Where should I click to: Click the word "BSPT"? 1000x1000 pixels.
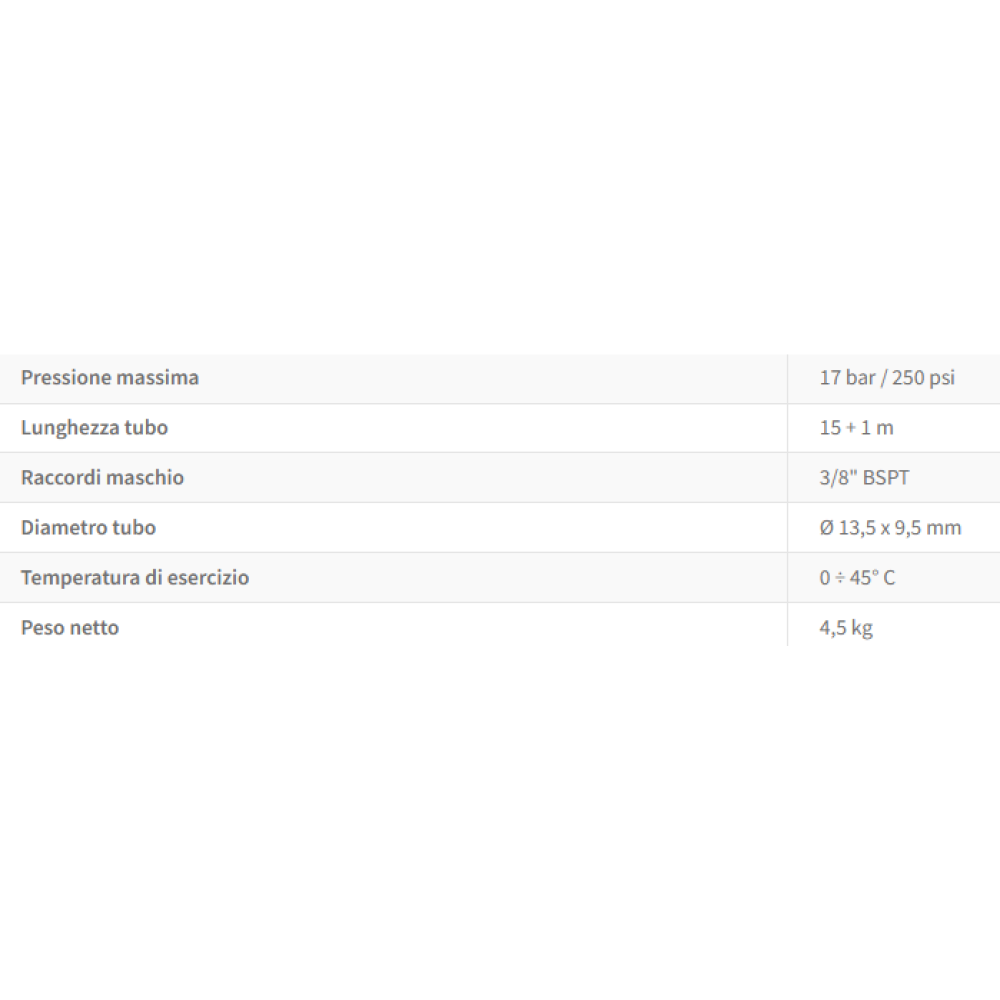[885, 478]
